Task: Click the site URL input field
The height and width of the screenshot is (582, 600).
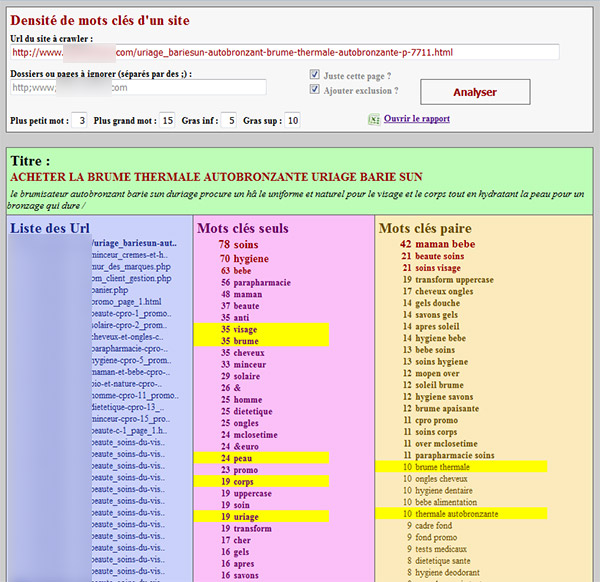Action: click(x=285, y=52)
